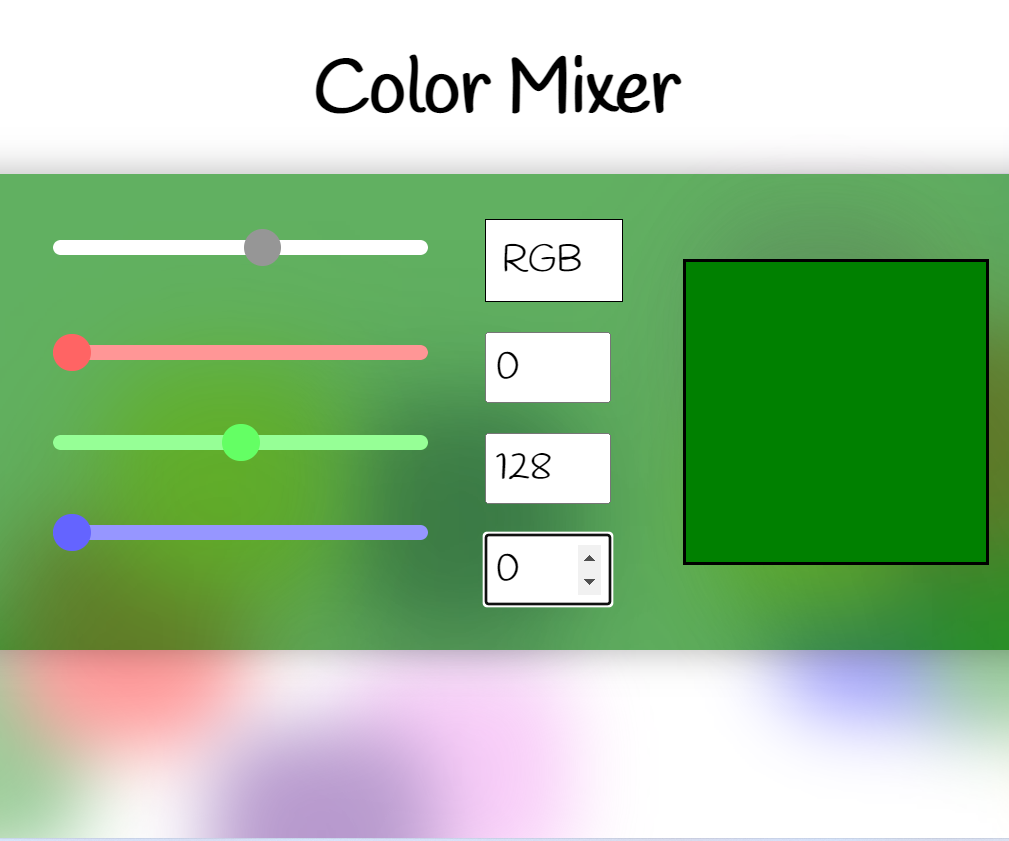
Task: Click the middle of the red slider track
Action: (x=240, y=352)
